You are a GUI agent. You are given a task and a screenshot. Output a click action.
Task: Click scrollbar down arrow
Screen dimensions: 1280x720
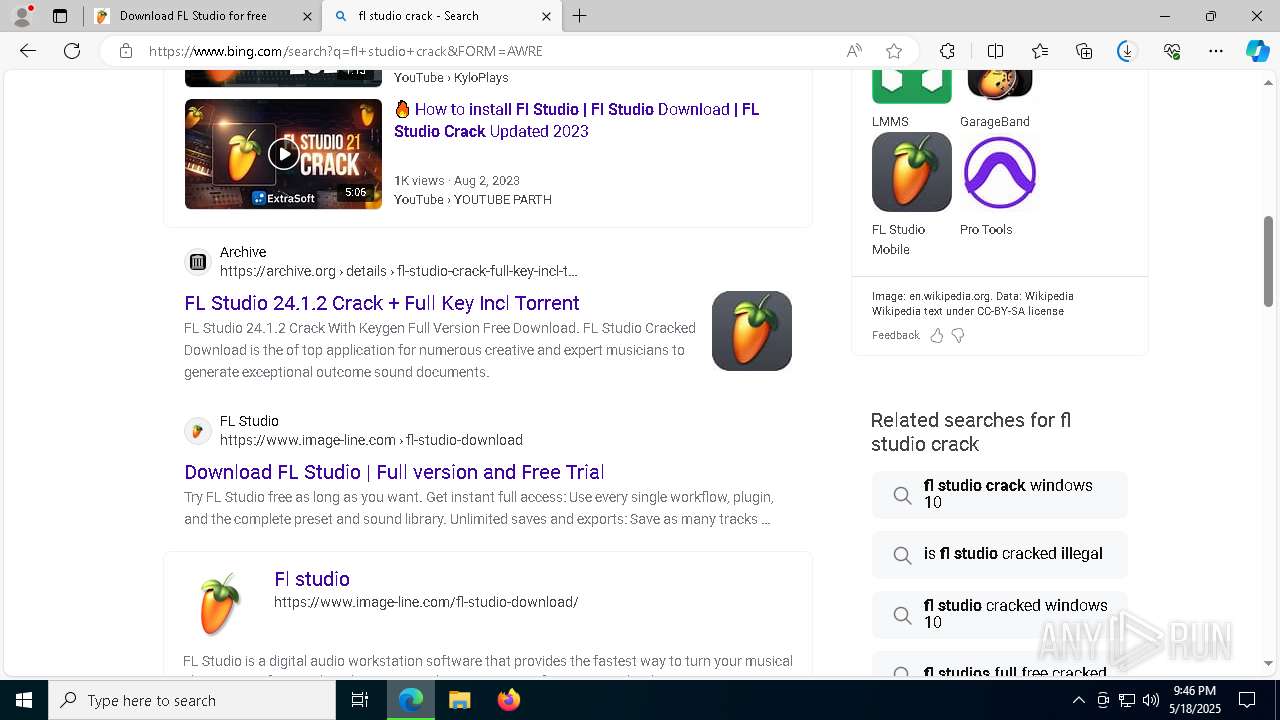1269,663
